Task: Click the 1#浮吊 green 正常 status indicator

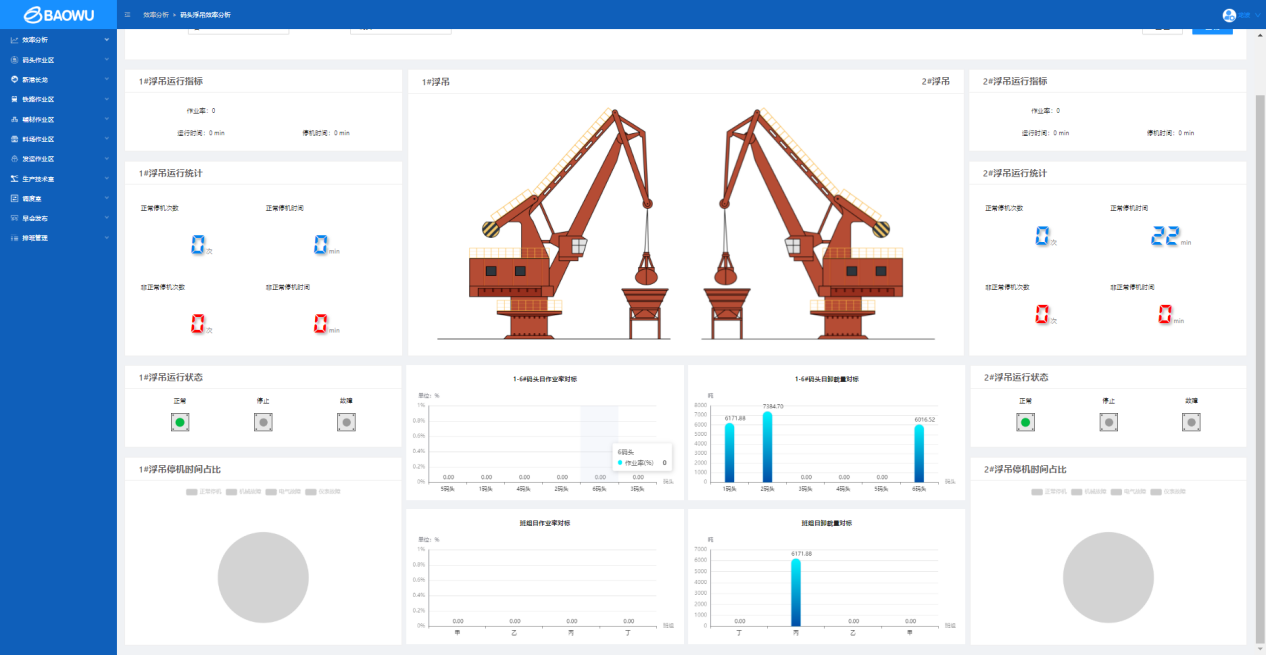Action: (180, 423)
